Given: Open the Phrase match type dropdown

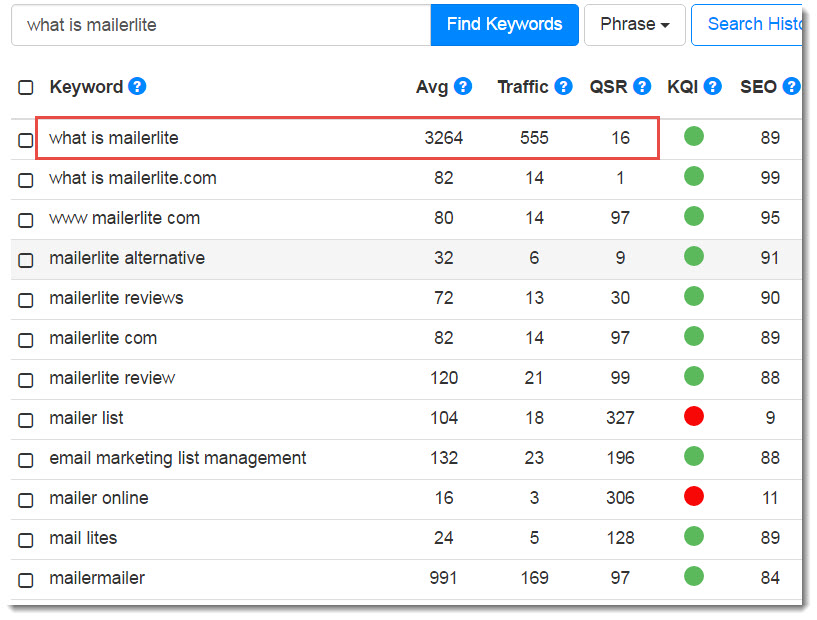Looking at the screenshot, I should coord(634,24).
